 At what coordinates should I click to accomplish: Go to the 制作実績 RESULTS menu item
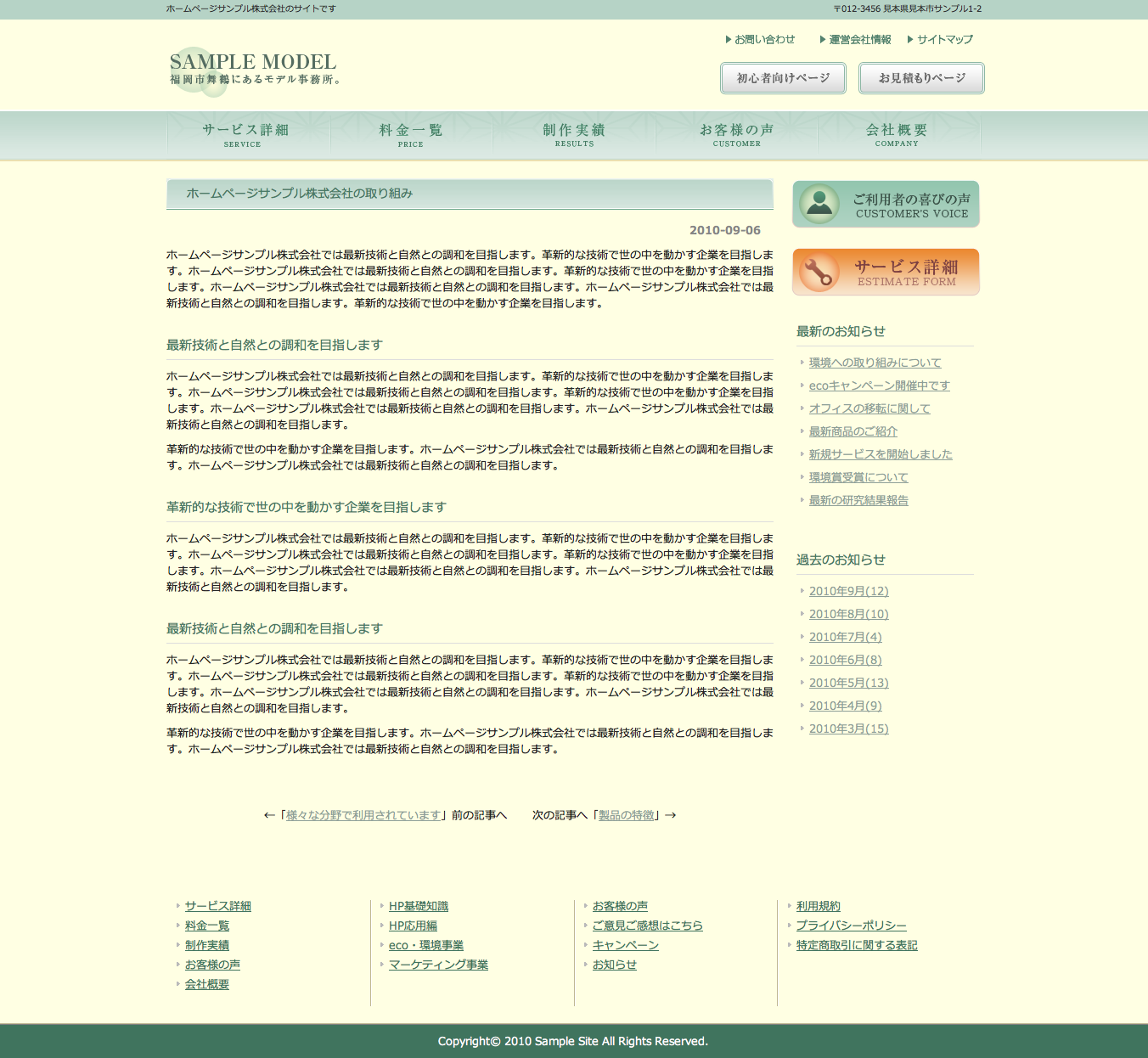coord(574,134)
